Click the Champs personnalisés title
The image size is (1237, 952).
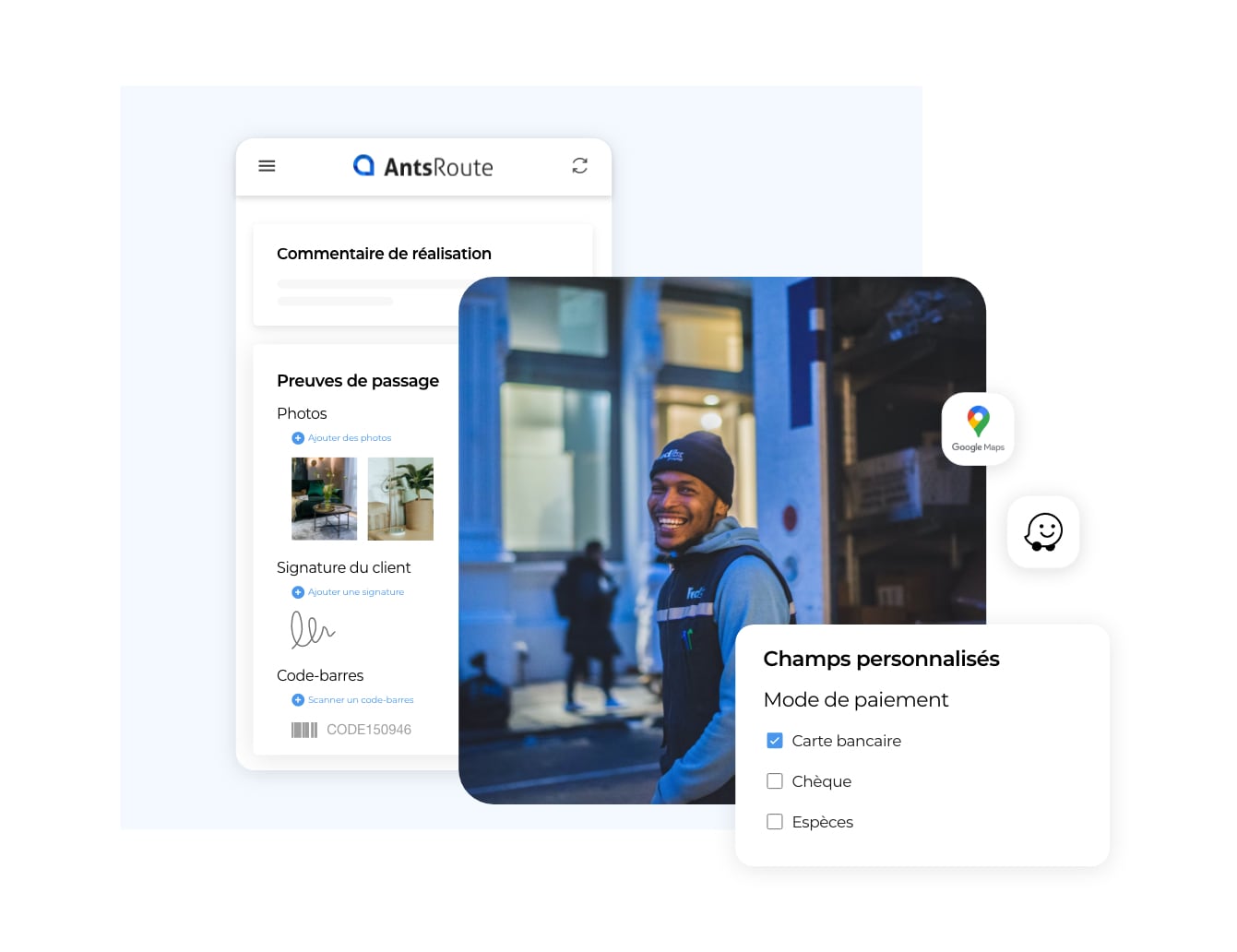pos(881,659)
